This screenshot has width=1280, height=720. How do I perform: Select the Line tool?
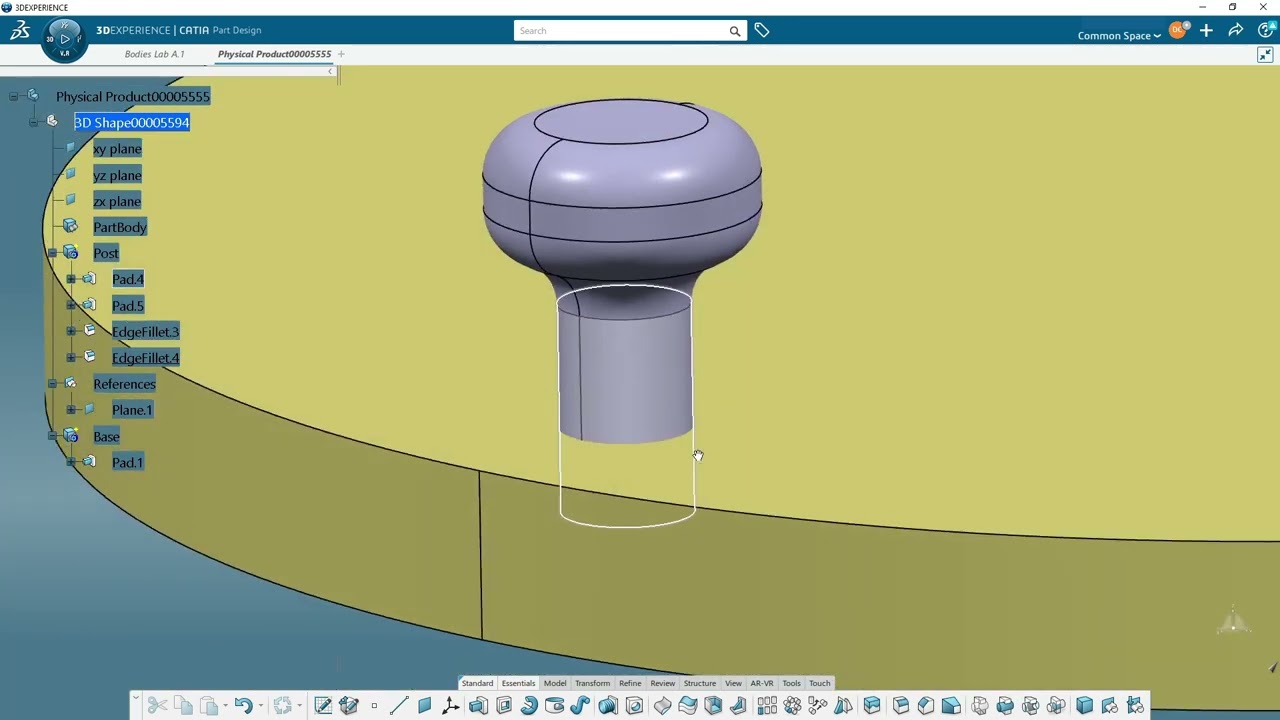pos(399,706)
